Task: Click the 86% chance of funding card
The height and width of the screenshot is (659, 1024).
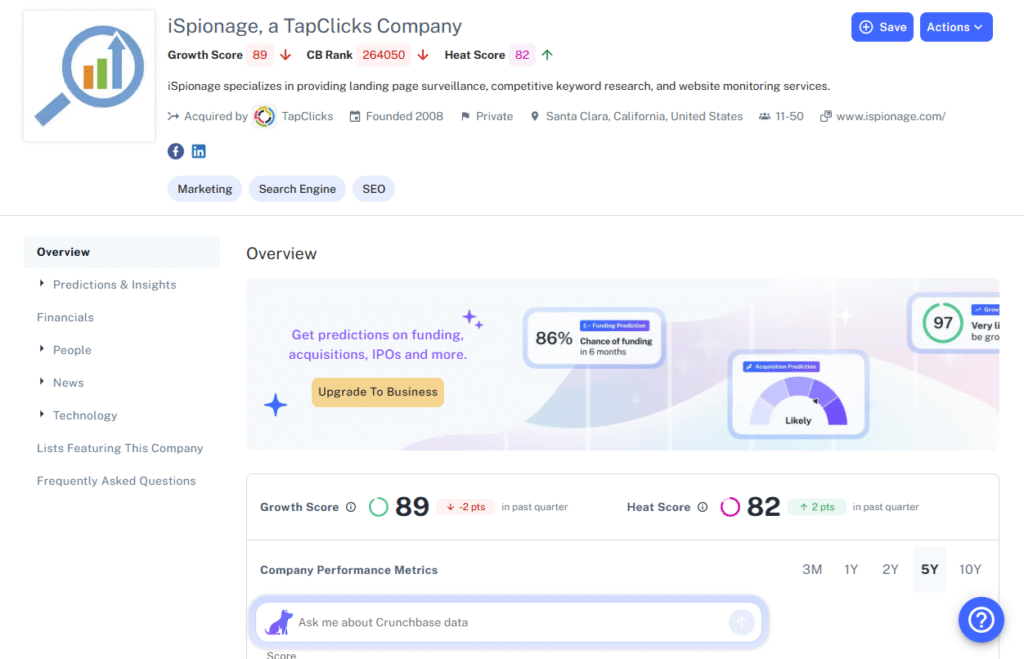Action: tap(594, 338)
